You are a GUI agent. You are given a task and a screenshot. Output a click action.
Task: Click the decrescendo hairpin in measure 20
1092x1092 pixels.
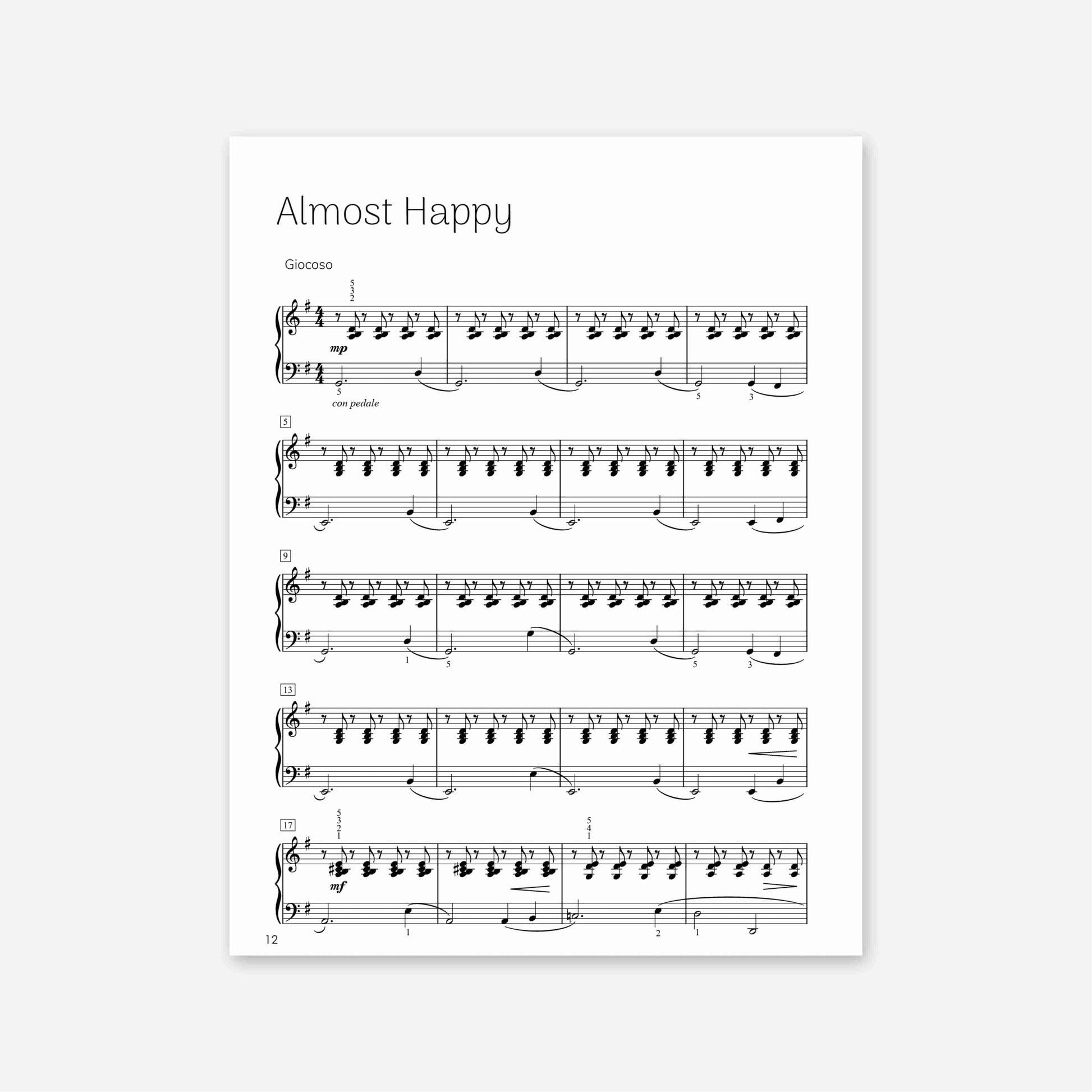[x=780, y=886]
